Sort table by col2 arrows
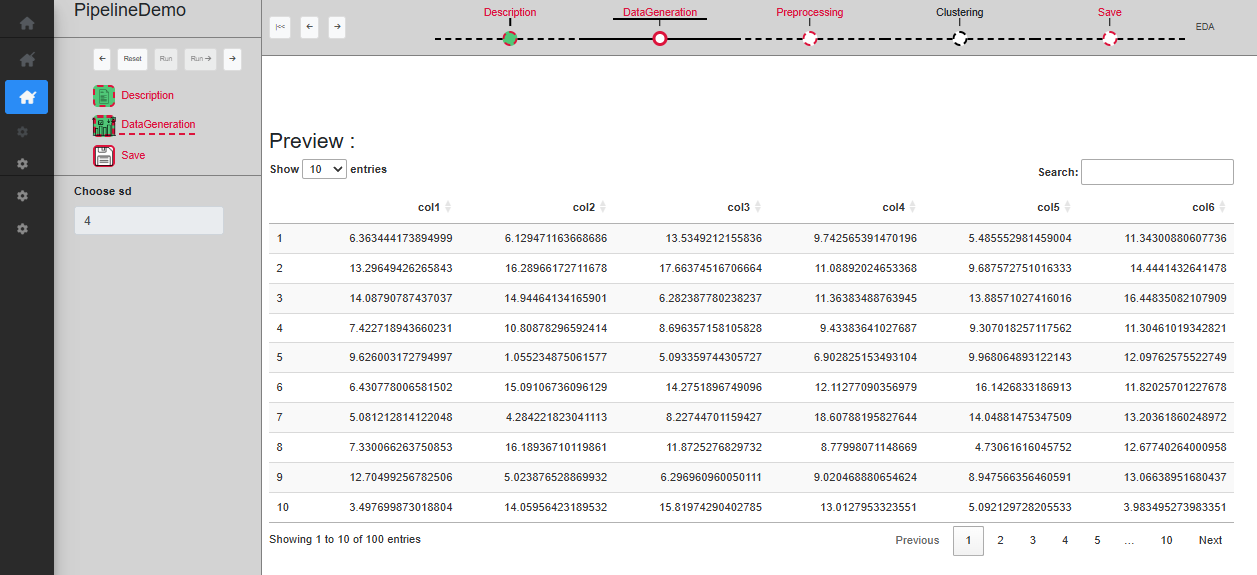The height and width of the screenshot is (575, 1257). 603,207
